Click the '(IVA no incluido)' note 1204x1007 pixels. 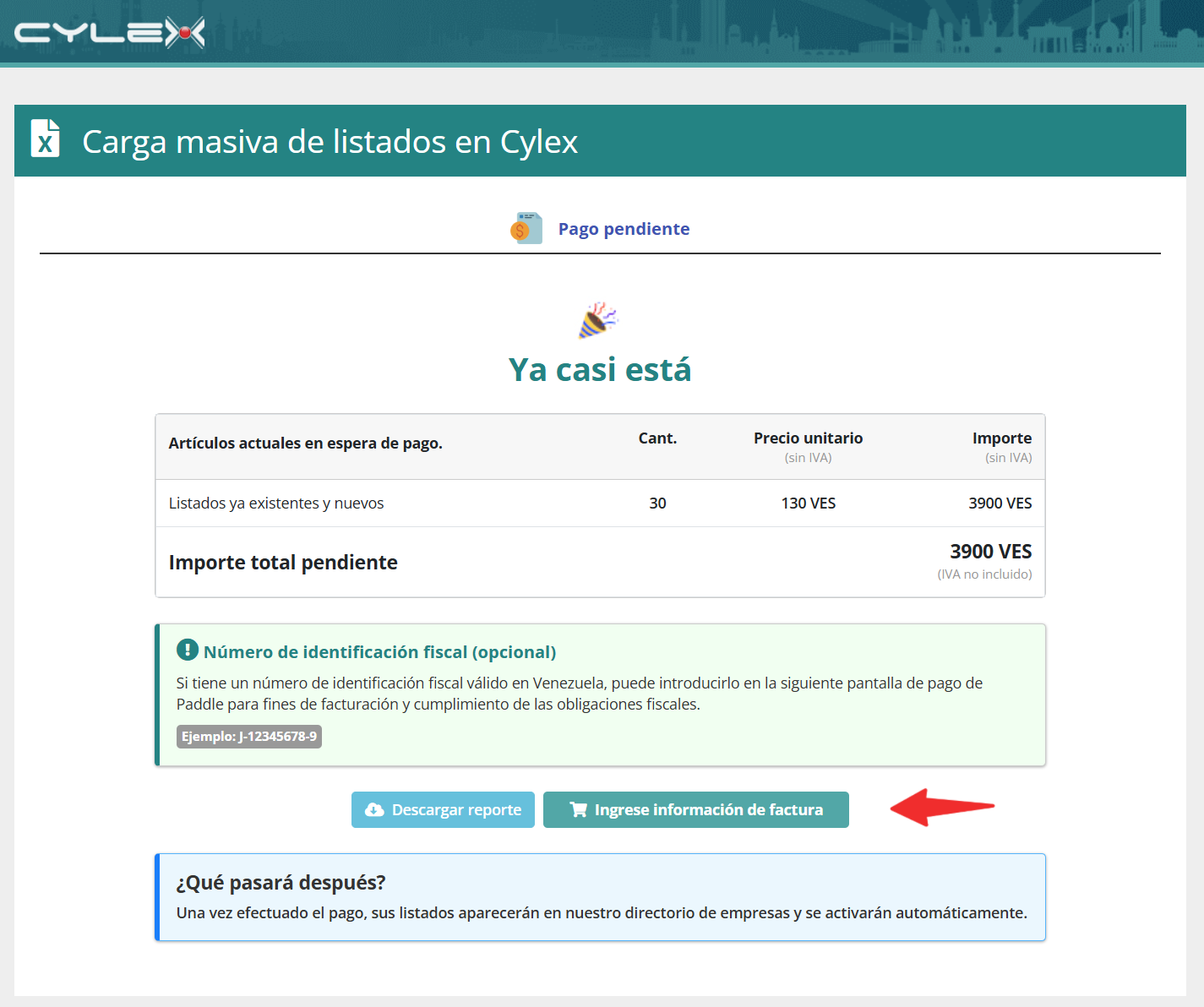pos(984,574)
